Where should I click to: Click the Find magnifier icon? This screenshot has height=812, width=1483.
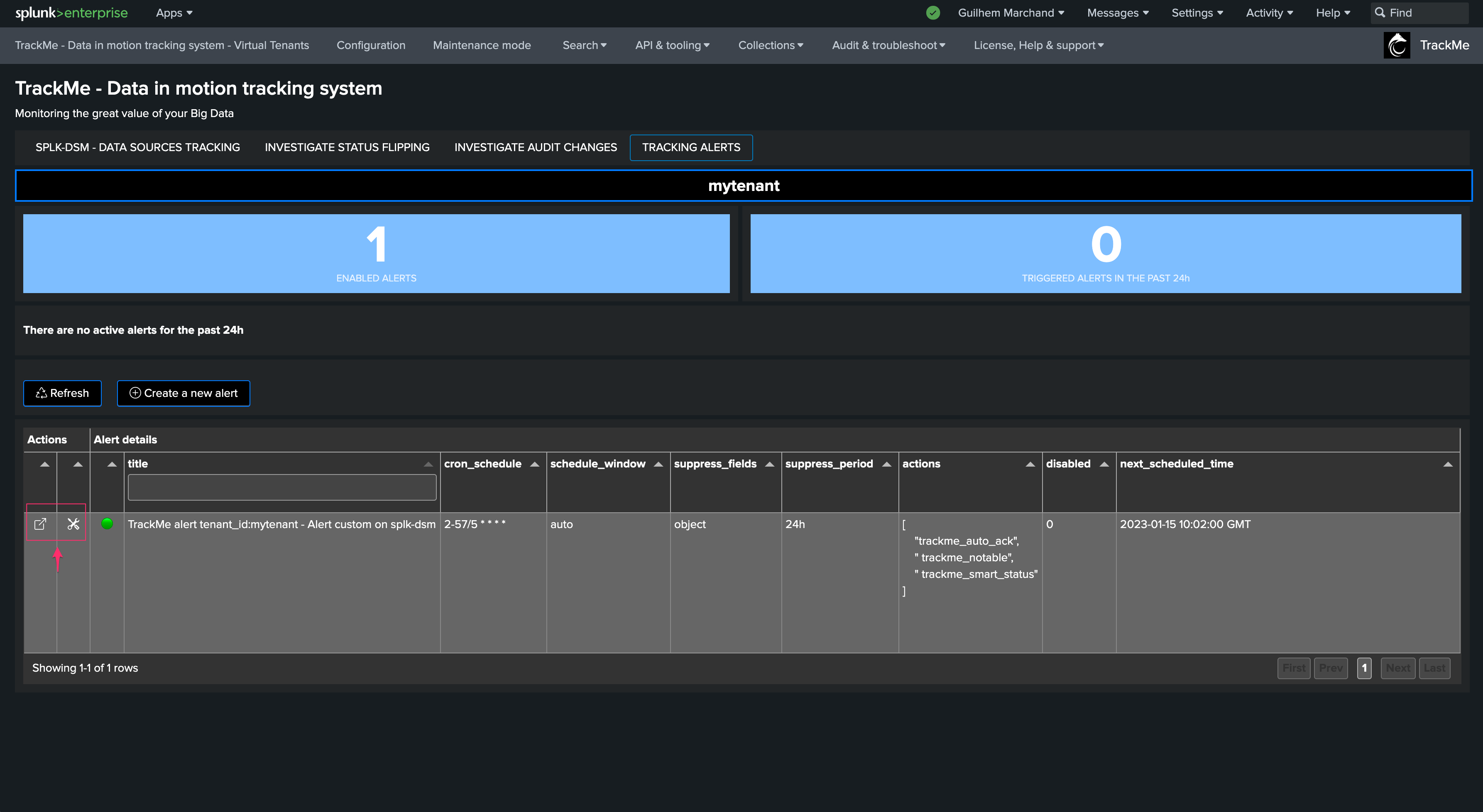pyautogui.click(x=1380, y=12)
